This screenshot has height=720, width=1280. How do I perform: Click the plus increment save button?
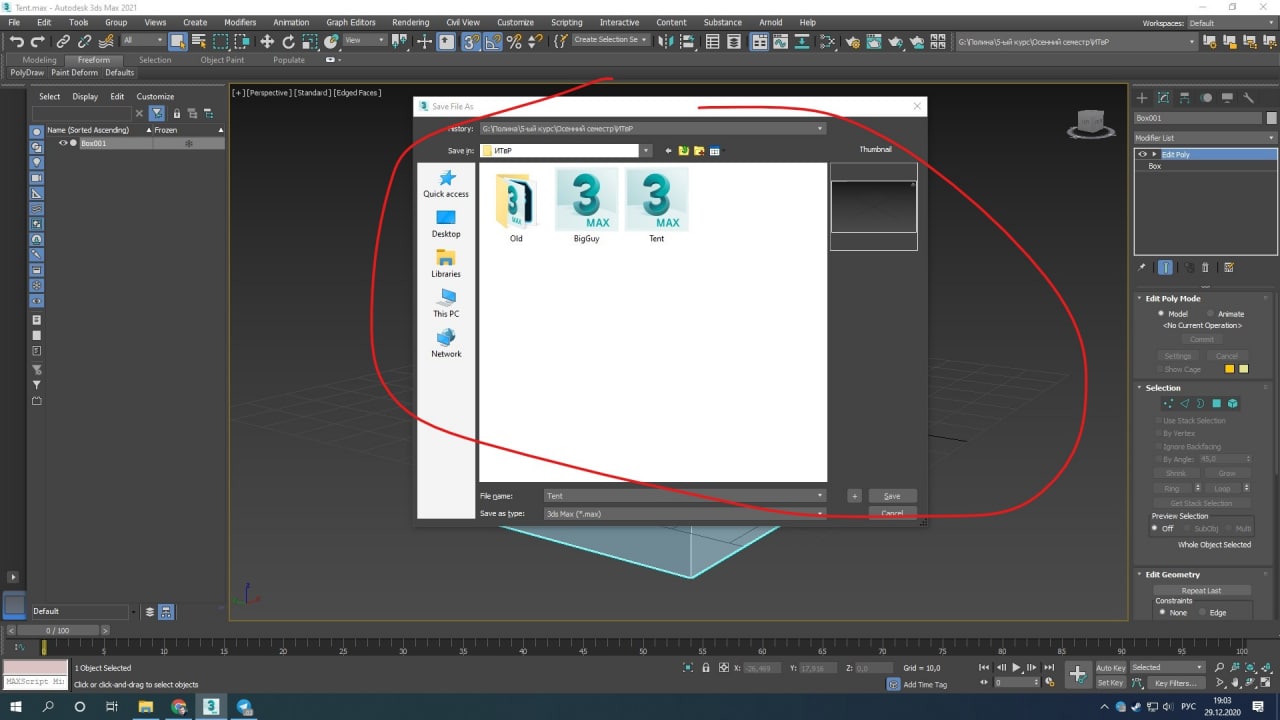point(854,496)
